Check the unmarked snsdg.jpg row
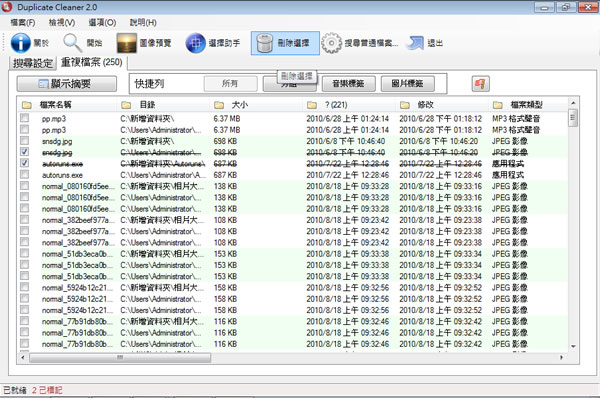The image size is (600, 398). click(x=24, y=140)
